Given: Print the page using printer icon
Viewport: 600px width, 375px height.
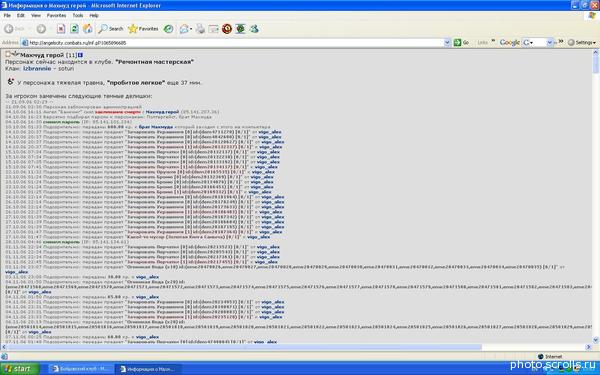Looking at the screenshot, I should pyautogui.click(x=201, y=29).
